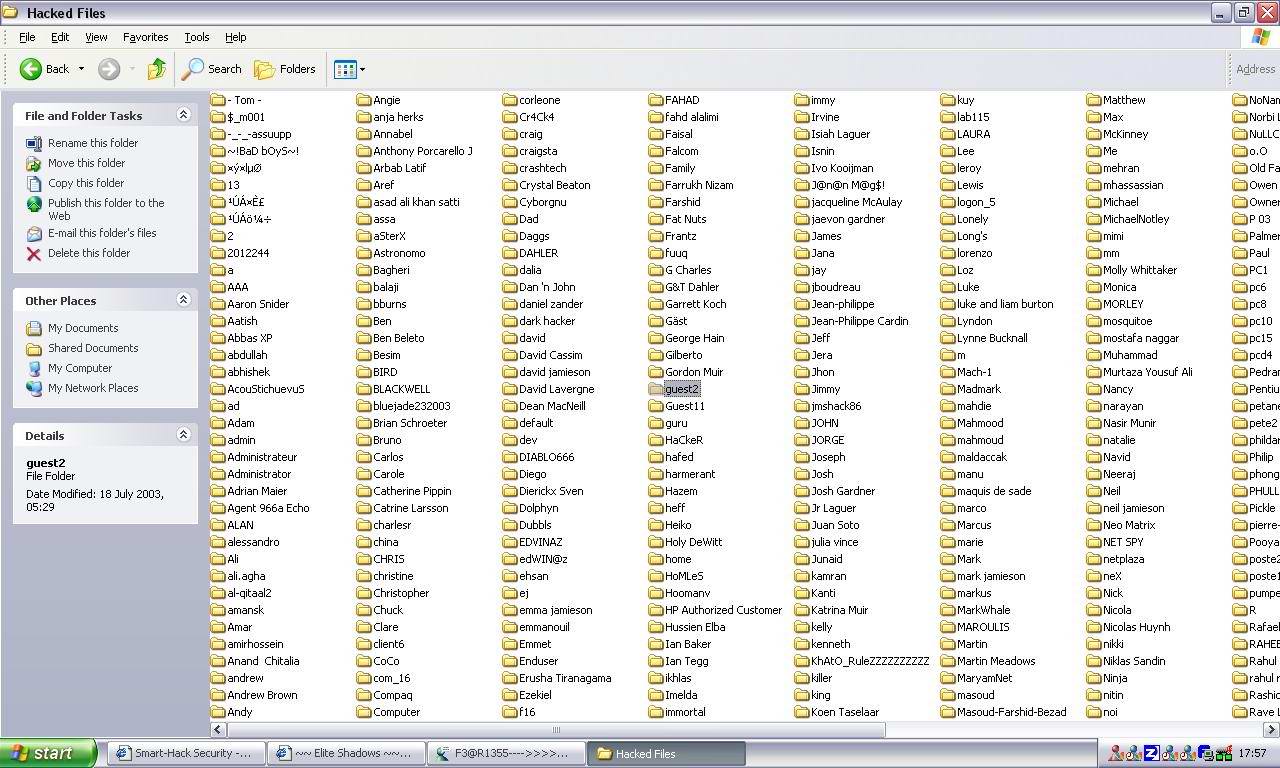
Task: Select the guest2 folder icon
Action: tap(656, 389)
